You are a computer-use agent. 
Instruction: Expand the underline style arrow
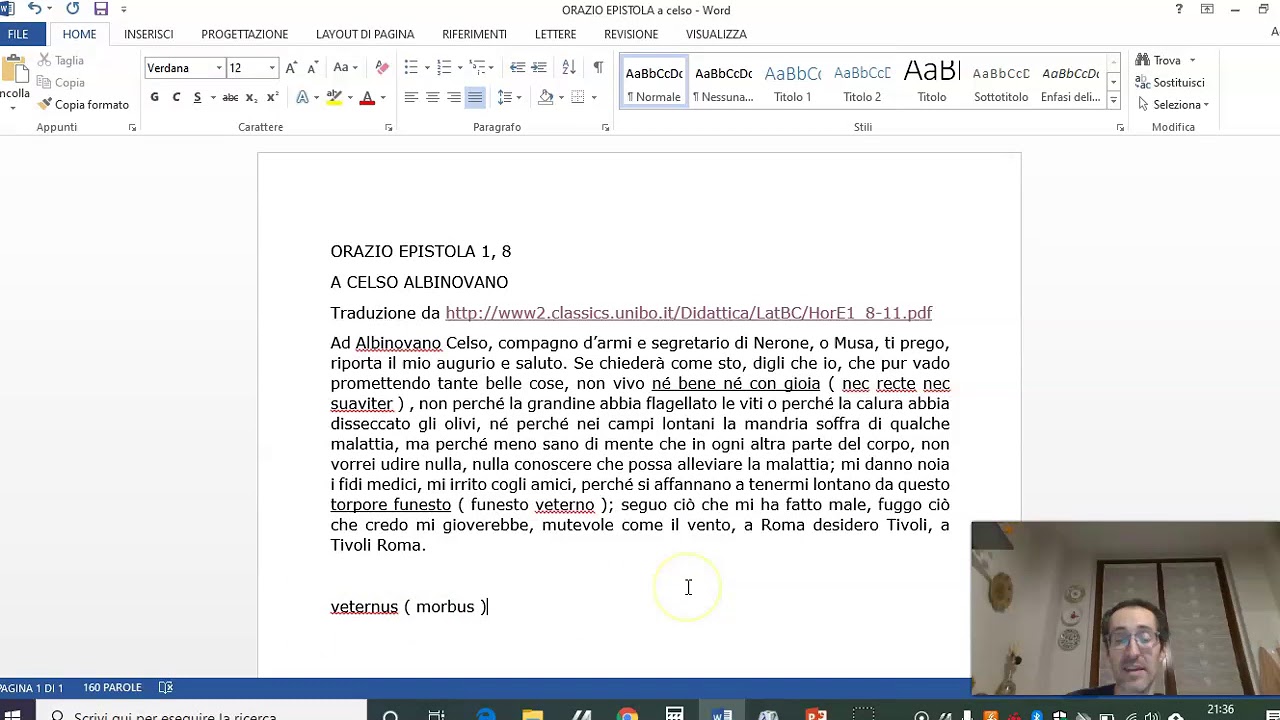point(212,98)
